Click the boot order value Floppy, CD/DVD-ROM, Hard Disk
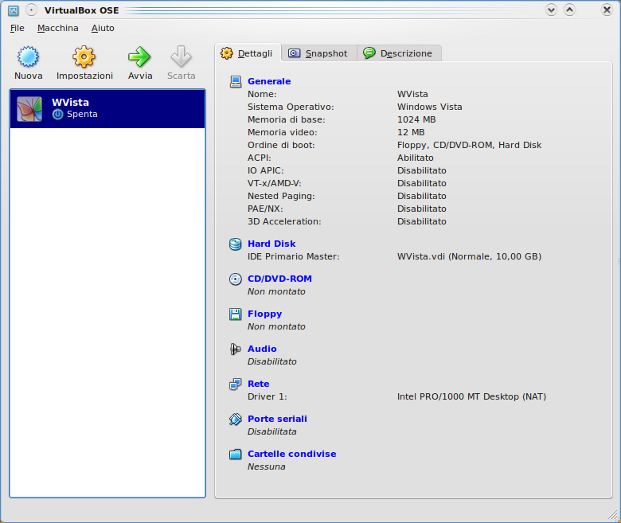 coord(469,145)
